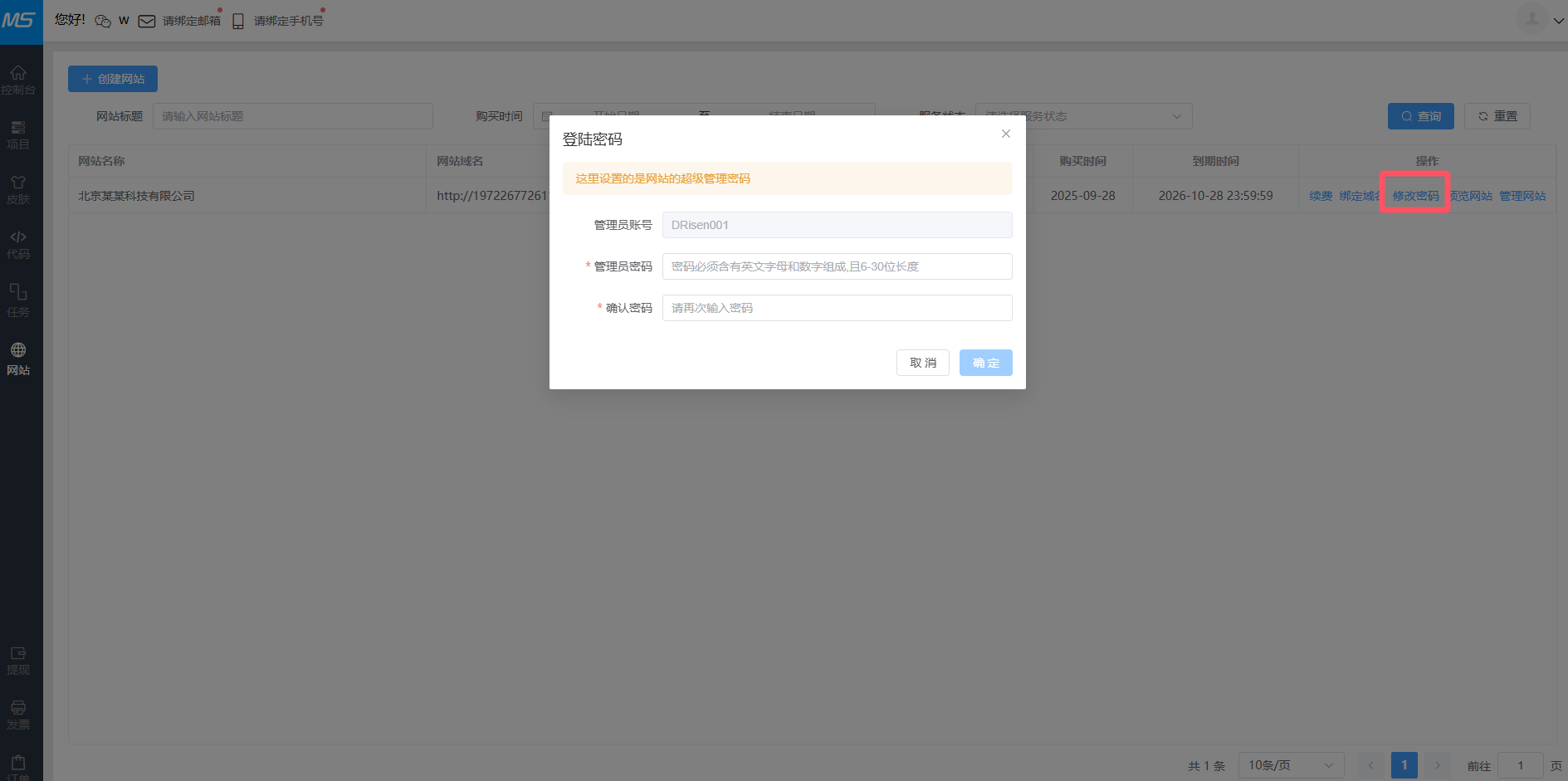Select the 网站 globe icon
The image size is (1568, 781).
18,351
